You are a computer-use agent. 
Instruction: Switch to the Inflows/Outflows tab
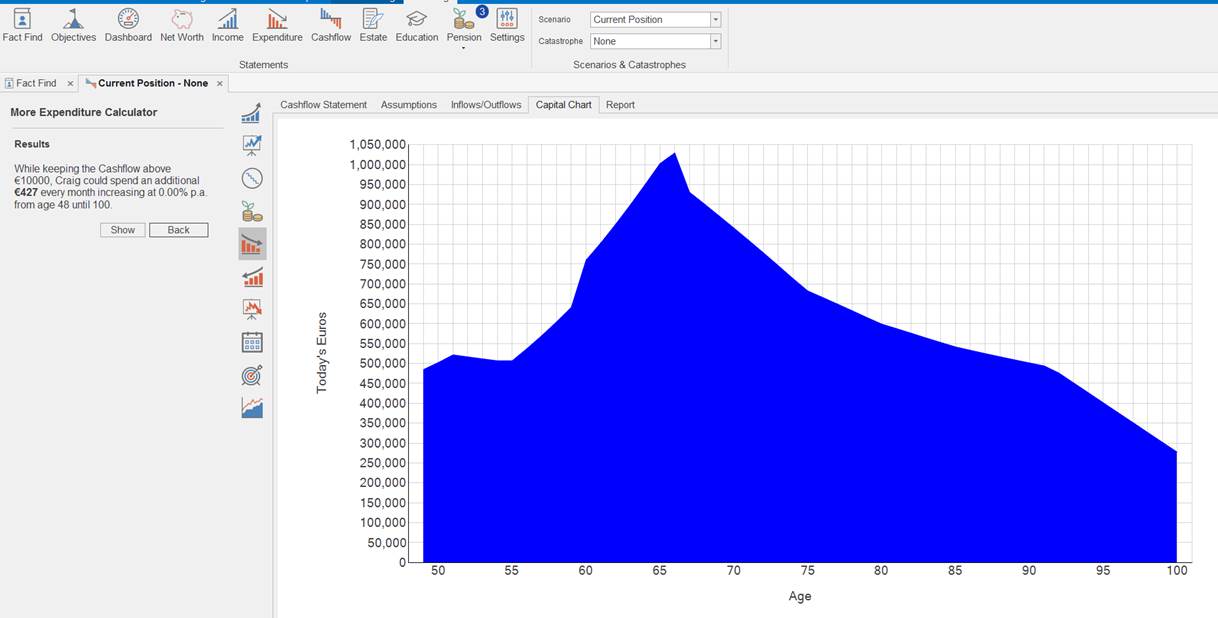[486, 105]
